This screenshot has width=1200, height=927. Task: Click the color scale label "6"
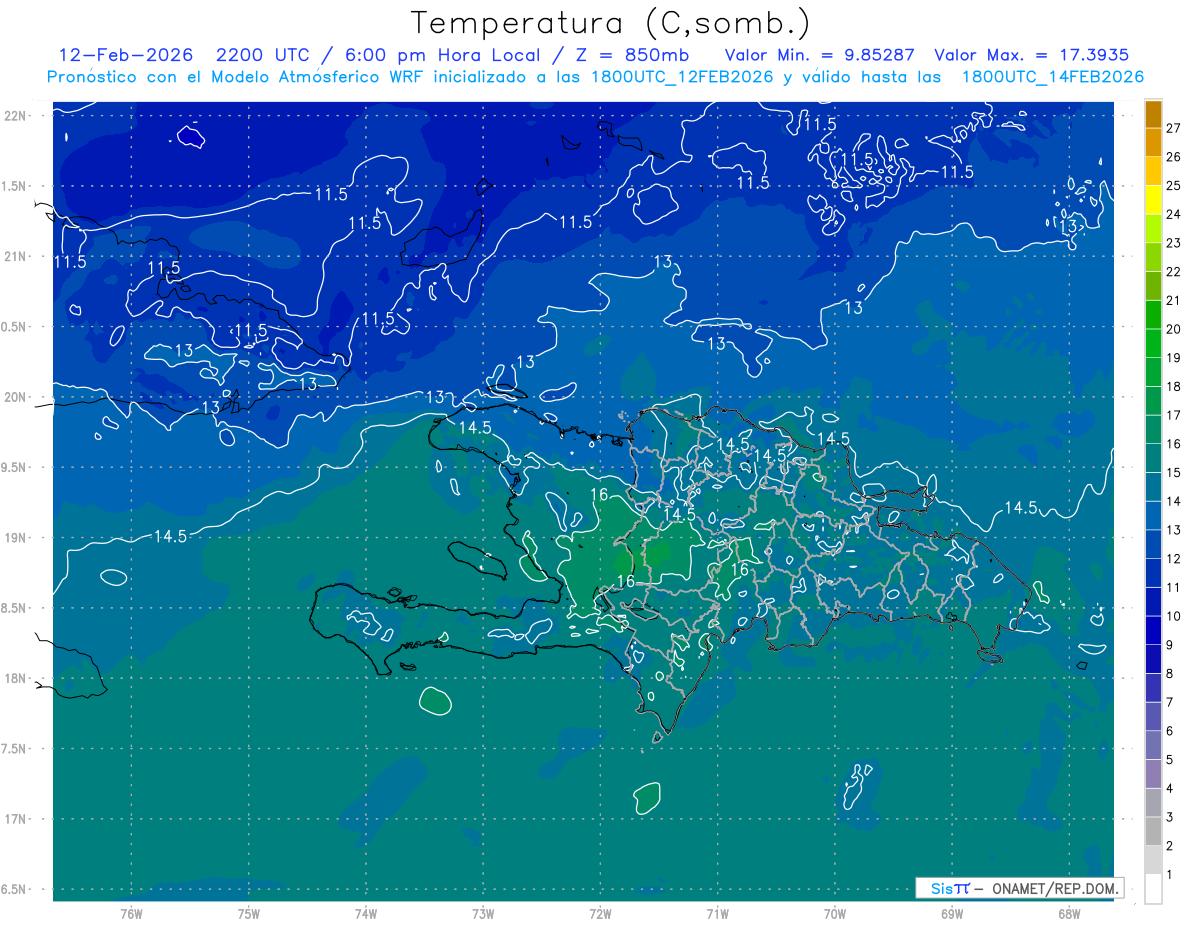point(1170,731)
